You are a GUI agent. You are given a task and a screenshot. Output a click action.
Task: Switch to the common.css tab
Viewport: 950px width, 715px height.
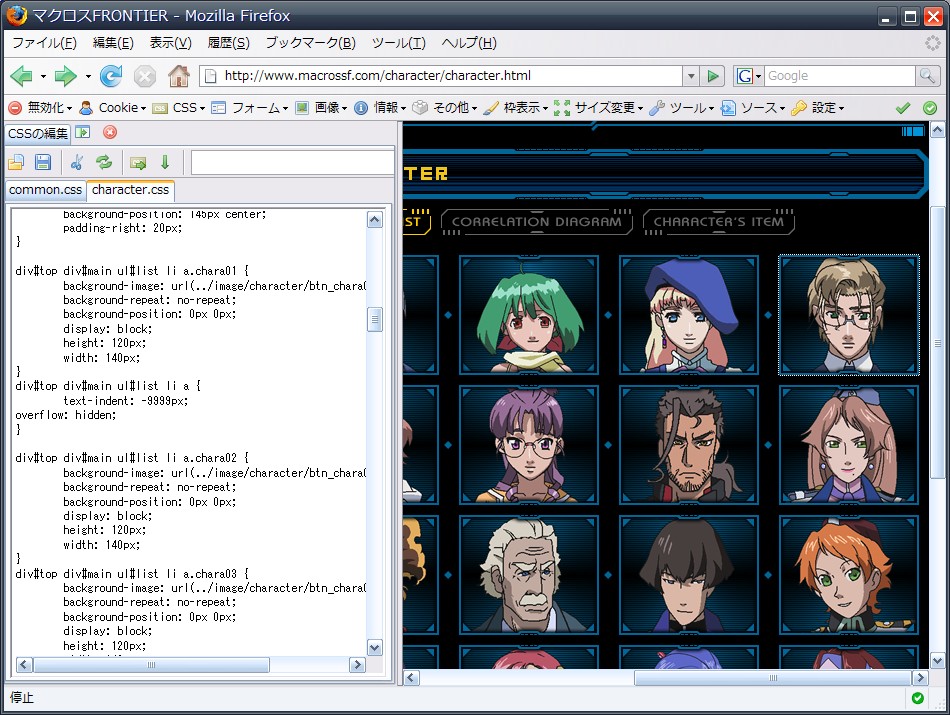click(45, 190)
